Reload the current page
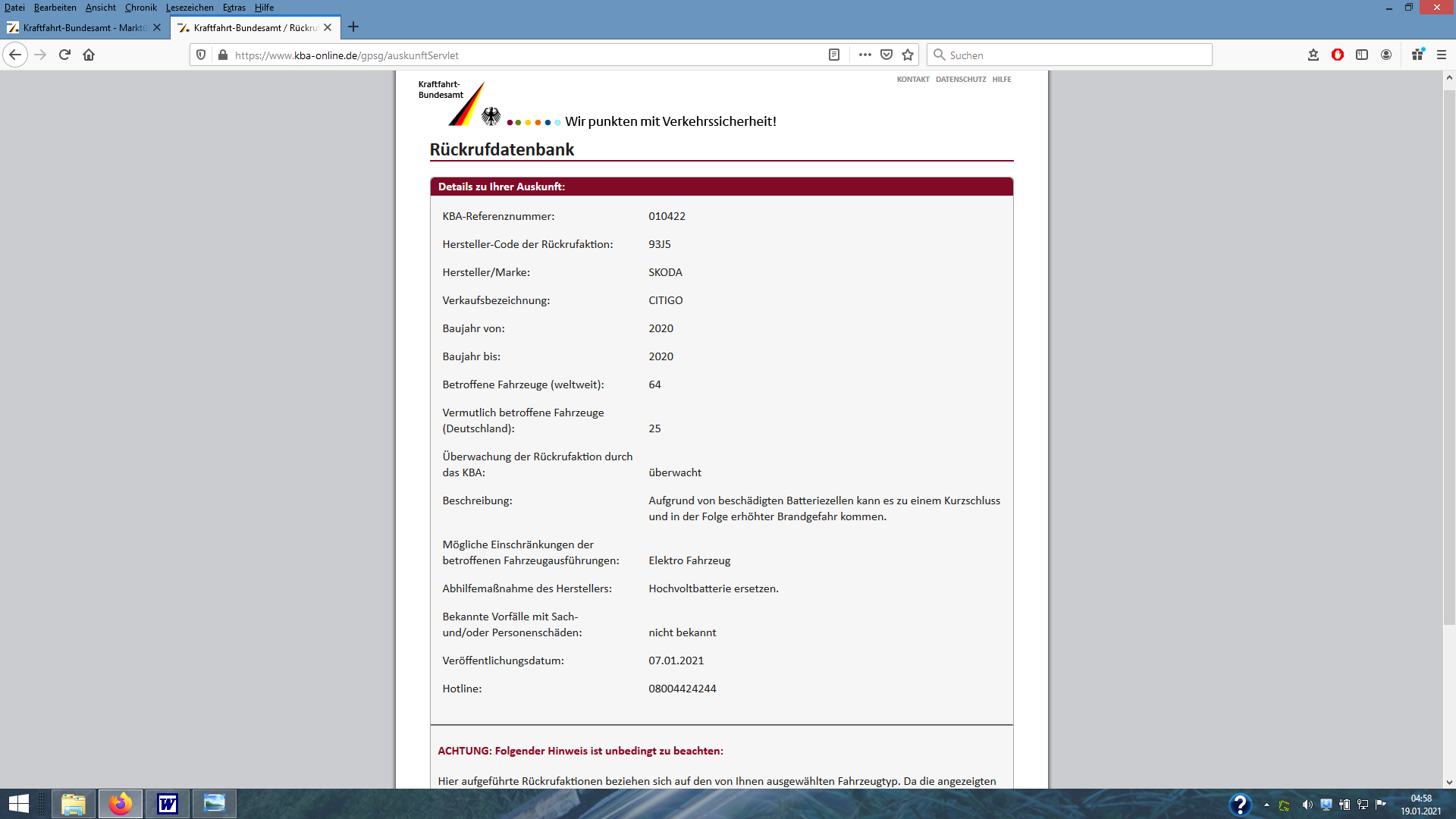This screenshot has height=819, width=1456. point(64,55)
